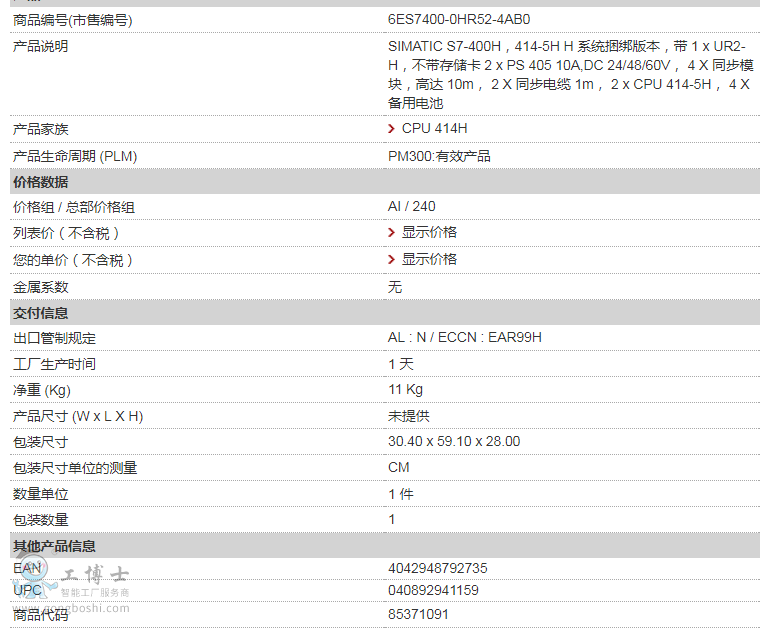Click the blue 测量 link

coord(123,468)
